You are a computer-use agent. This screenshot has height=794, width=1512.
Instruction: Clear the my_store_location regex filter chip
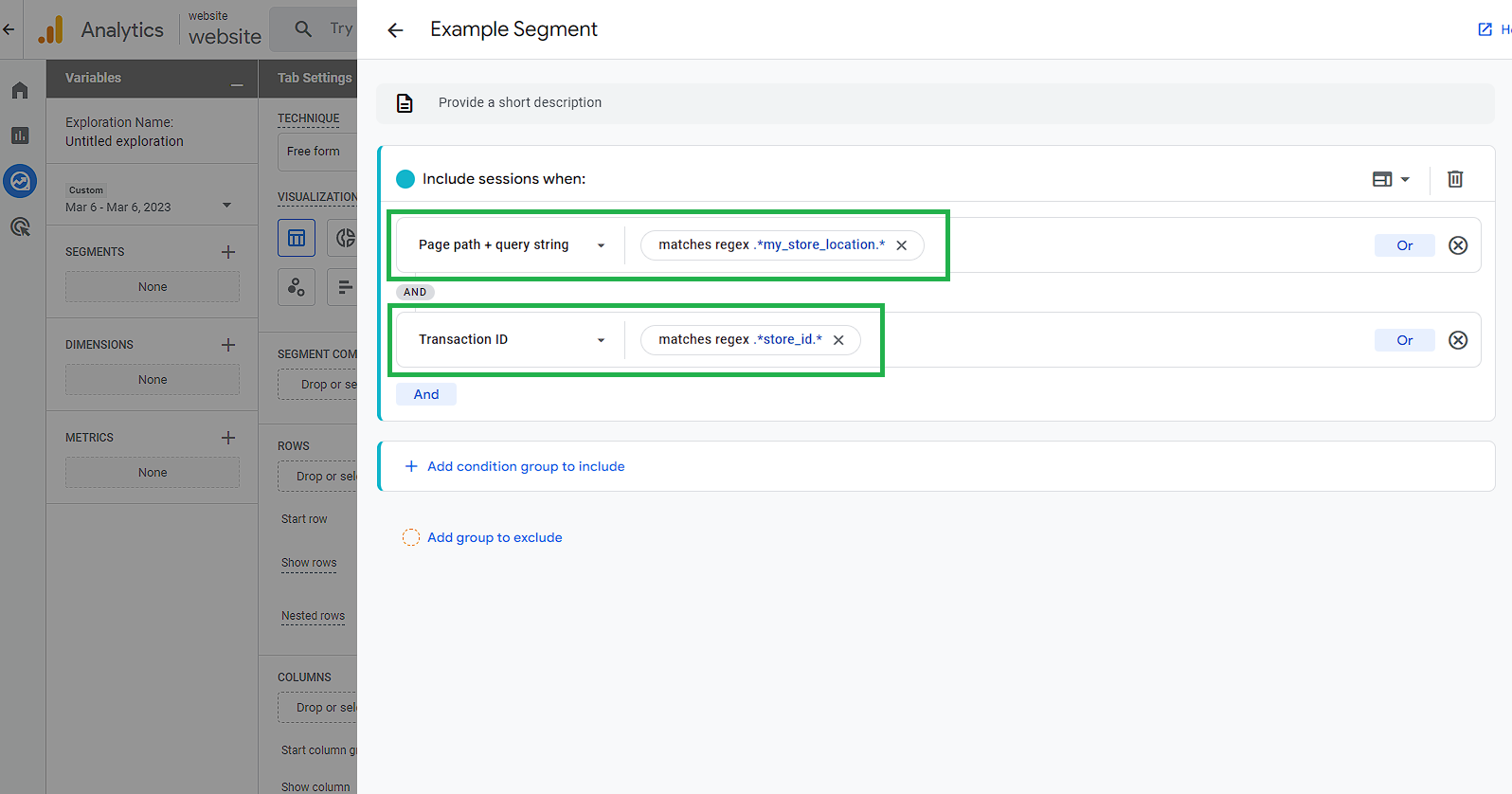point(902,245)
